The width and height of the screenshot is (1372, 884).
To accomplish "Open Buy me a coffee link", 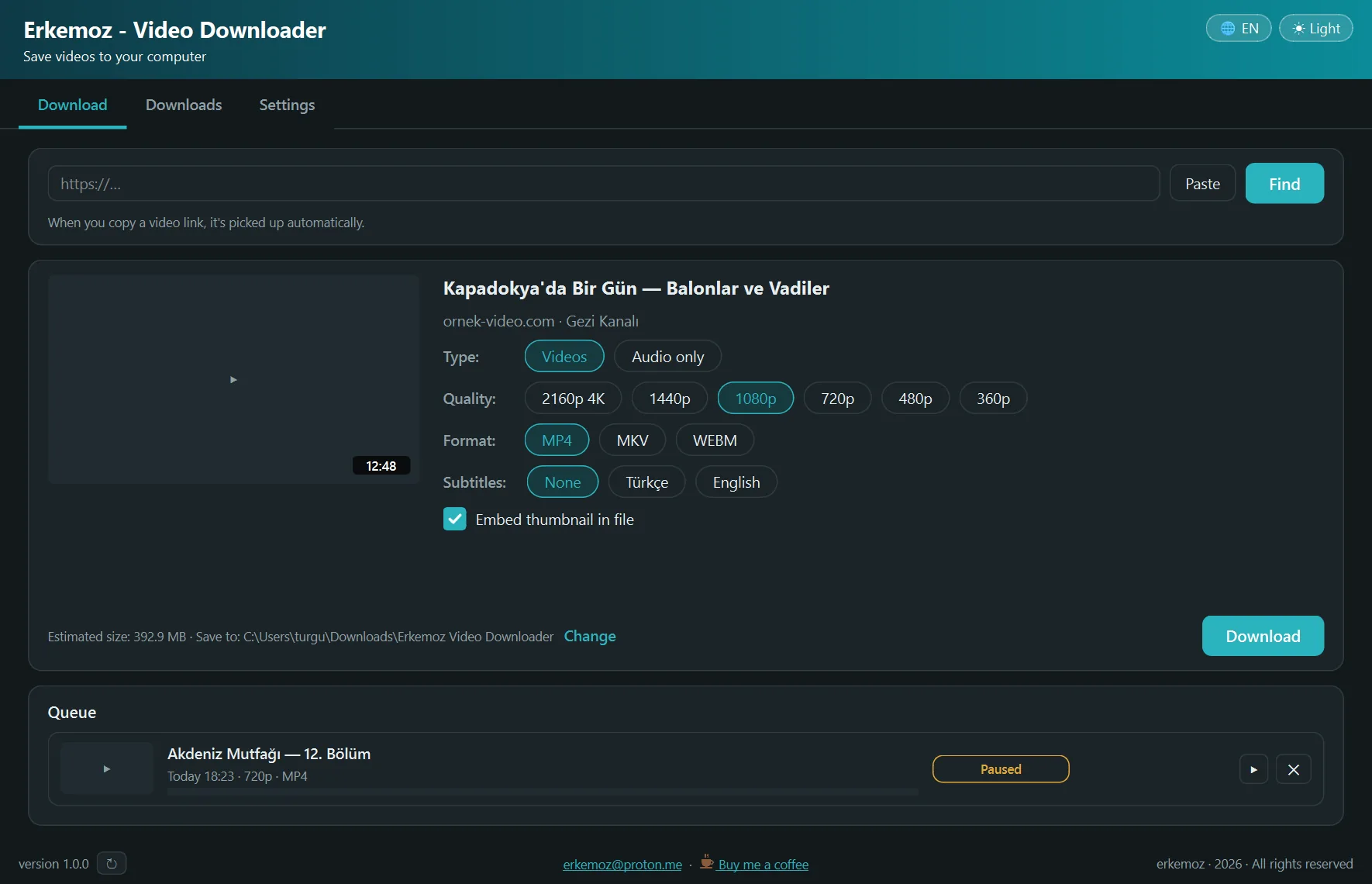I will point(764,865).
